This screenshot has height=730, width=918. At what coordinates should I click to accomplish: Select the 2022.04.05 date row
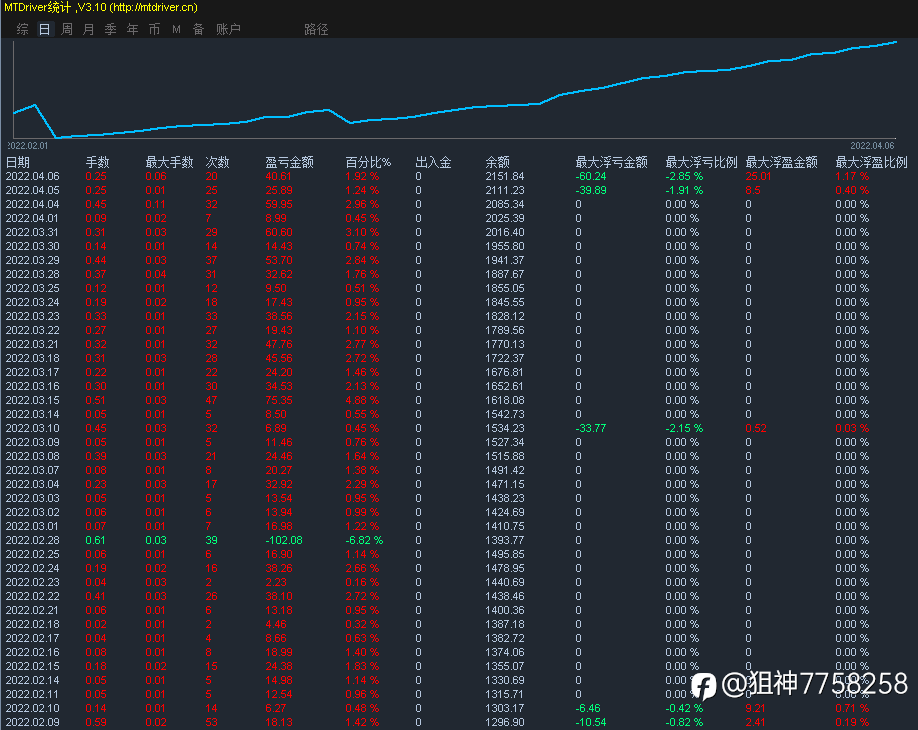[x=33, y=190]
